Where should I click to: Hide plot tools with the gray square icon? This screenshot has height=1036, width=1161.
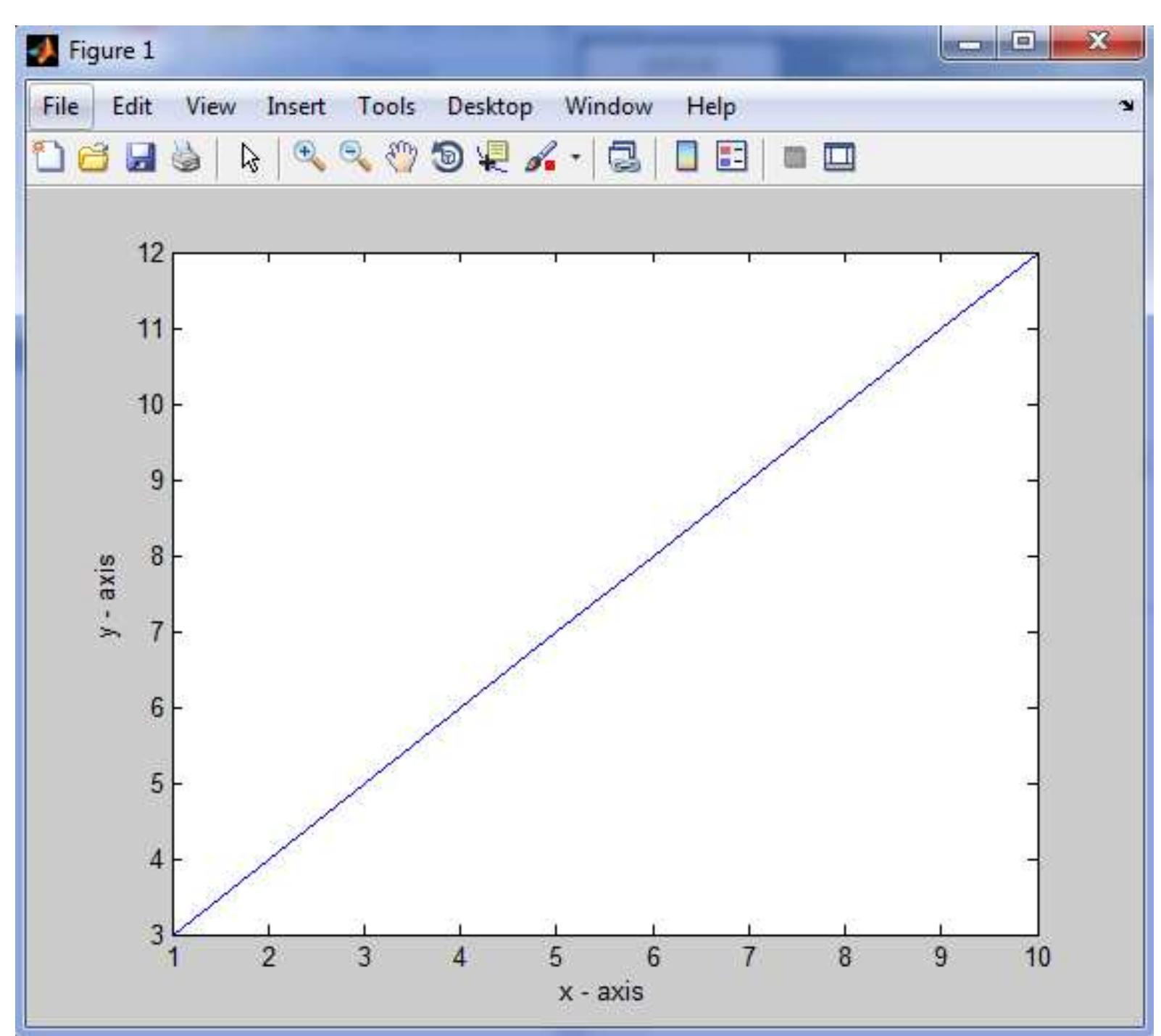795,157
